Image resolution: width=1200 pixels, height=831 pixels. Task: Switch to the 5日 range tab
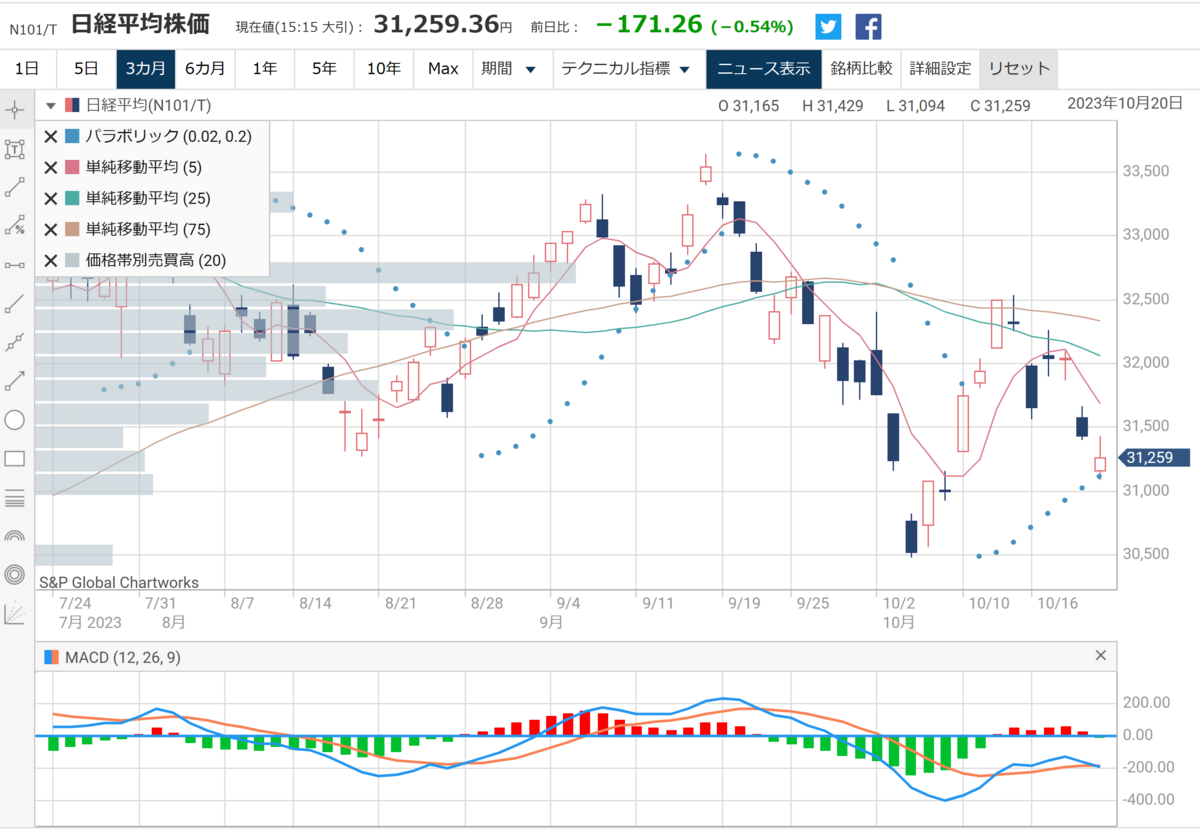(x=86, y=69)
